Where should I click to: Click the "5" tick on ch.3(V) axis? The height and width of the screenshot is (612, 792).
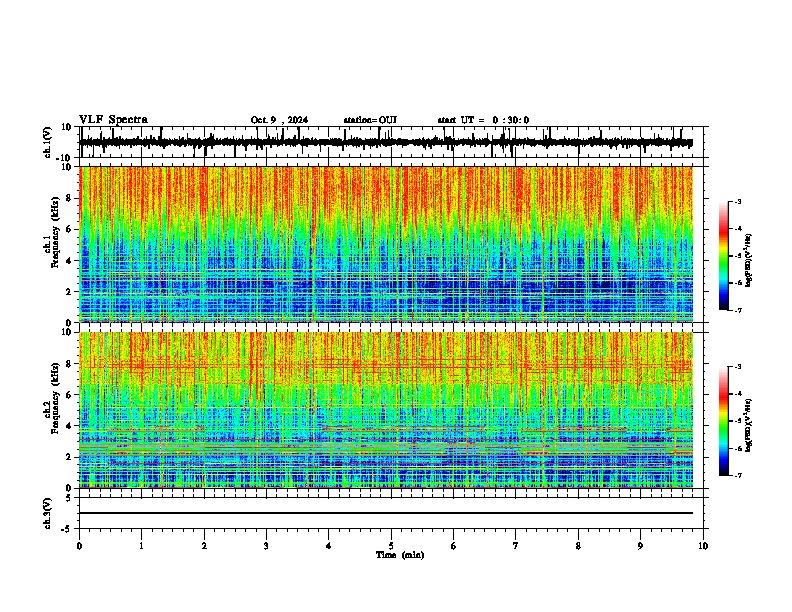(70, 498)
